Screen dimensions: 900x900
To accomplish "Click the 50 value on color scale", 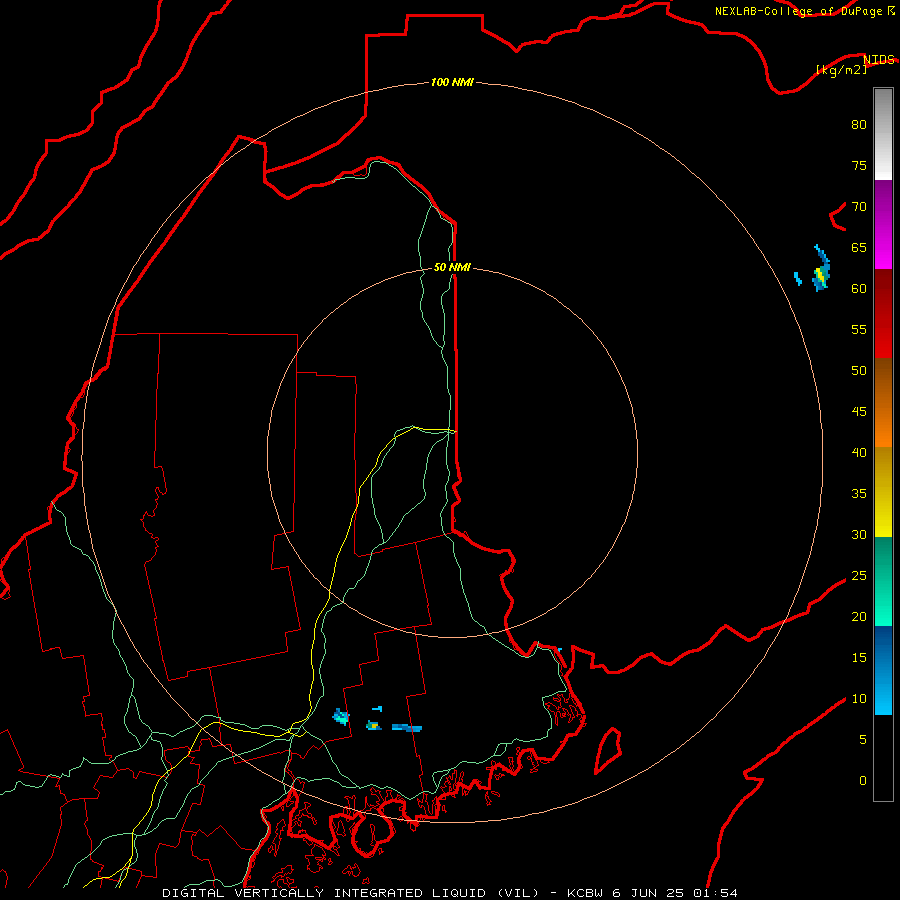I will tap(859, 370).
